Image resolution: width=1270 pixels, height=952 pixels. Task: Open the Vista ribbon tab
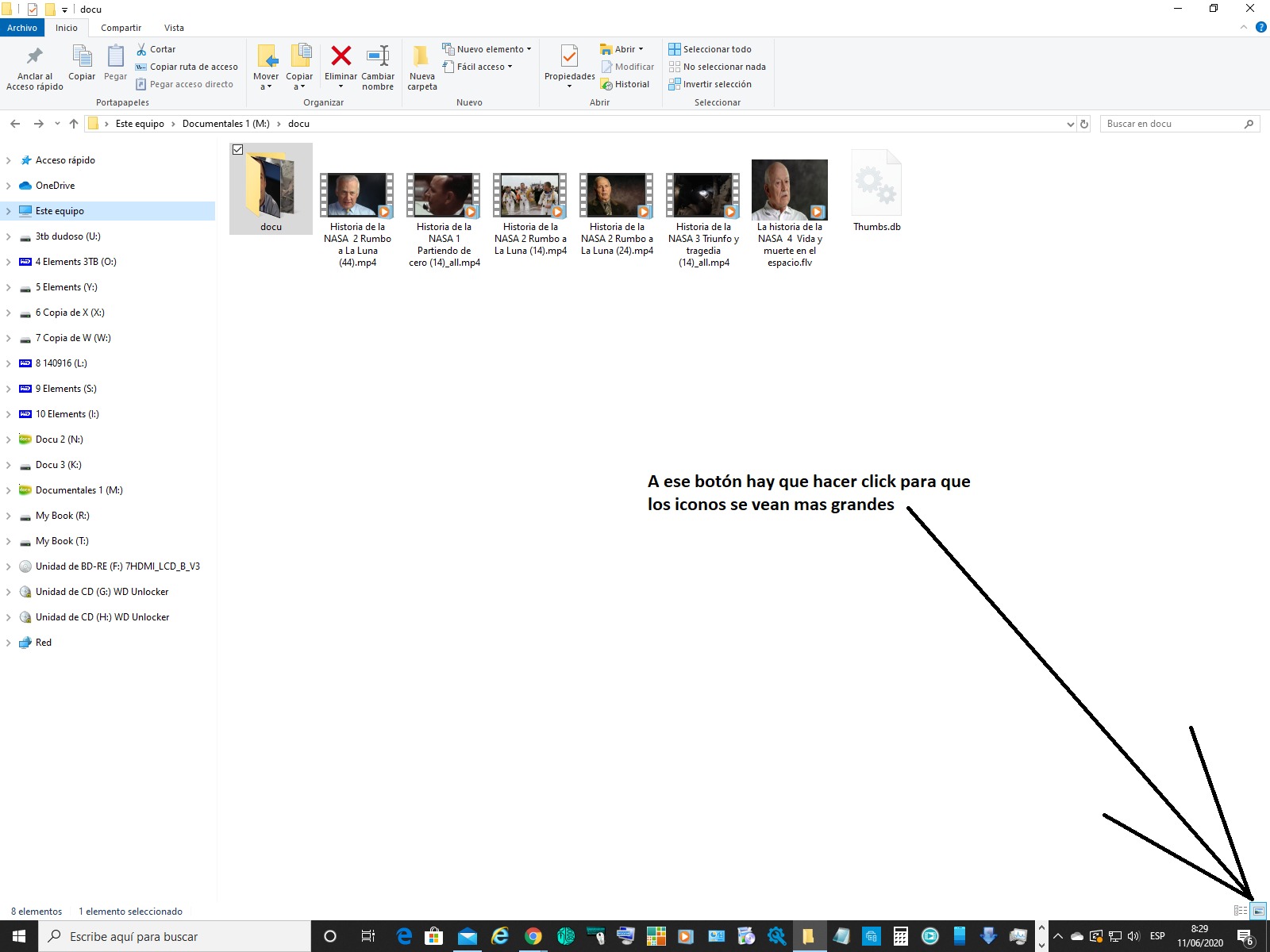[x=174, y=28]
